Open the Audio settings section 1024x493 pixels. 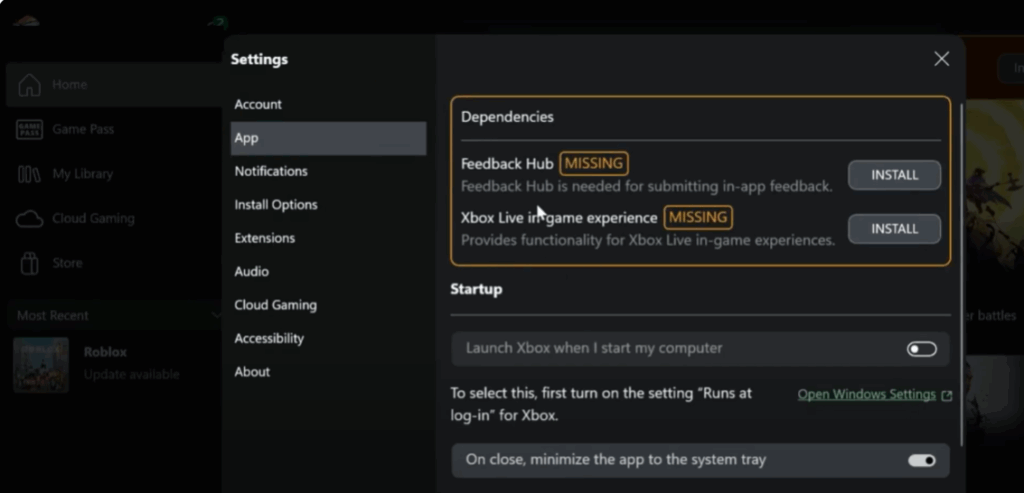tap(328, 271)
